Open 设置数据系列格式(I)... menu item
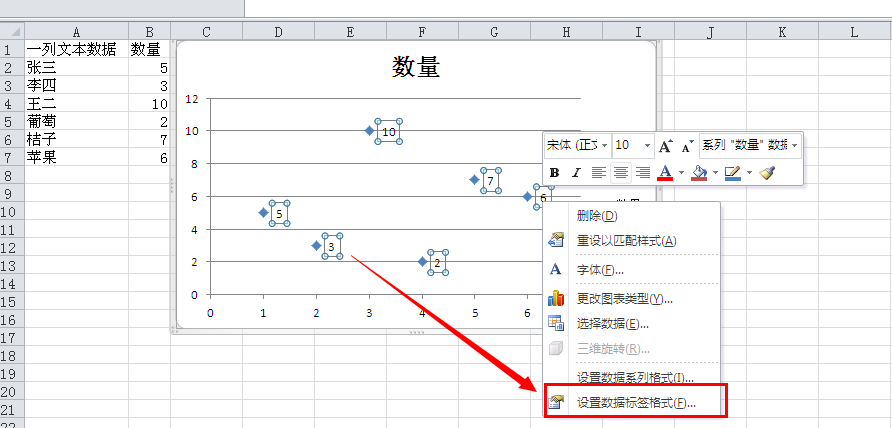Screen dimensions: 892x428 click(632, 377)
